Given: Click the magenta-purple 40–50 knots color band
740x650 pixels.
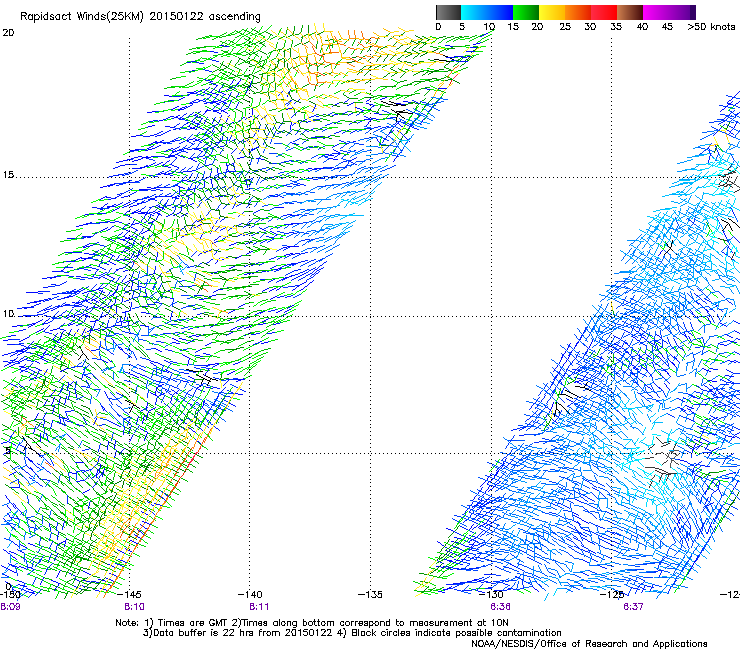Looking at the screenshot, I should (x=669, y=12).
